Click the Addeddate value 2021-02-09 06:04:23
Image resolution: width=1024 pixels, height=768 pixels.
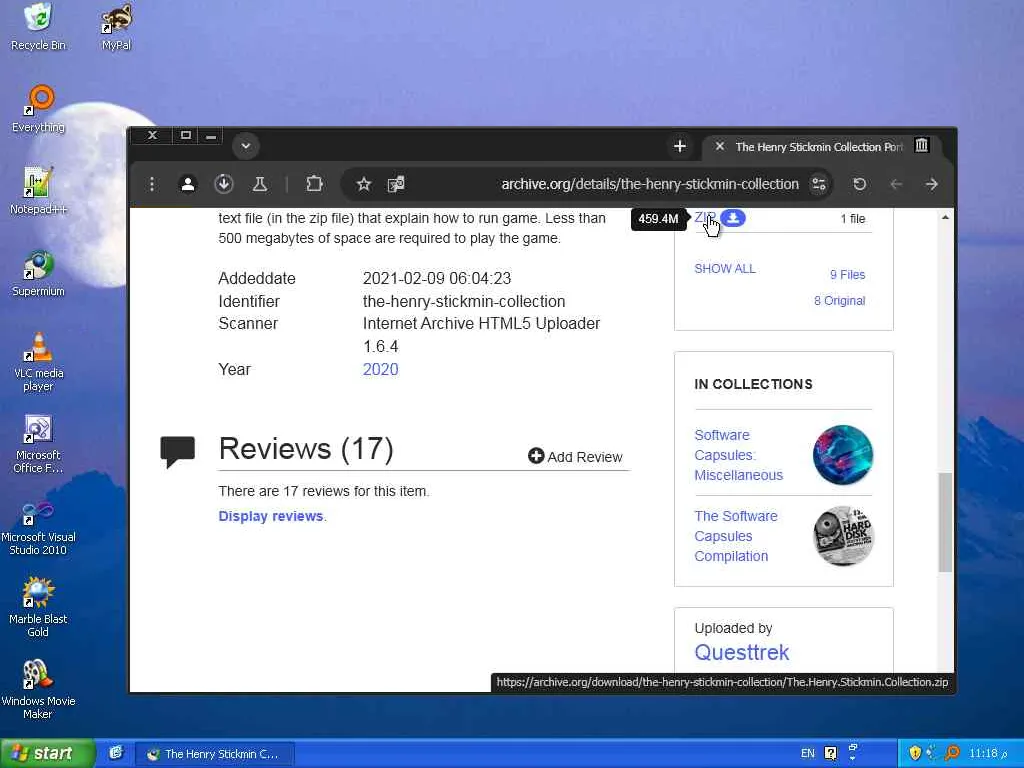[437, 279]
